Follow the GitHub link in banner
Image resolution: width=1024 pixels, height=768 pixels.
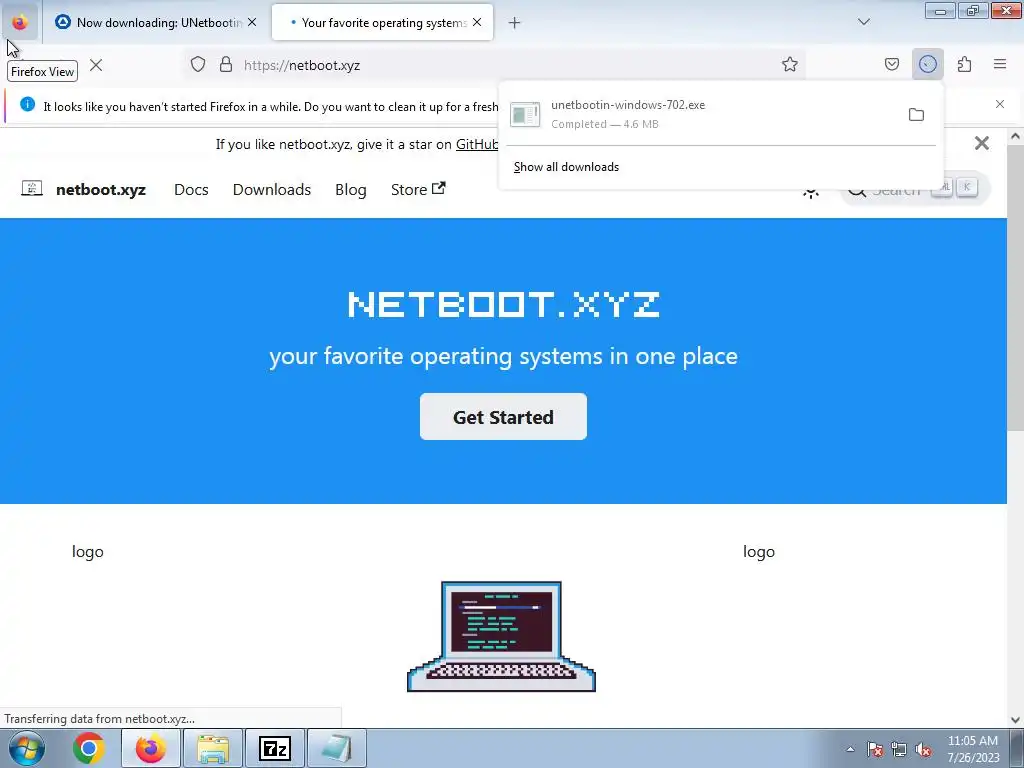[477, 144]
